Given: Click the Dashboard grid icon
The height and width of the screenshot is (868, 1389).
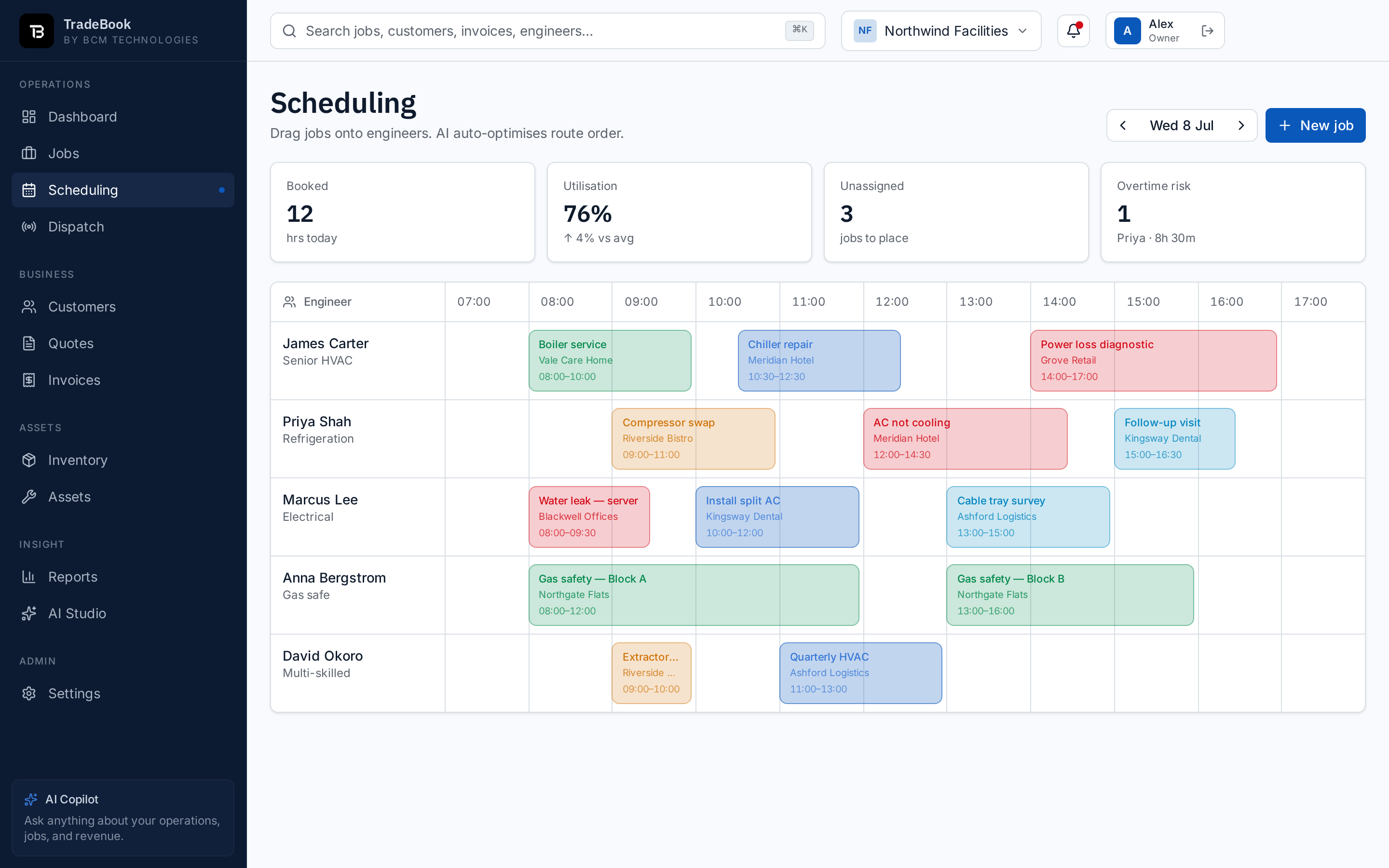Looking at the screenshot, I should pyautogui.click(x=29, y=117).
